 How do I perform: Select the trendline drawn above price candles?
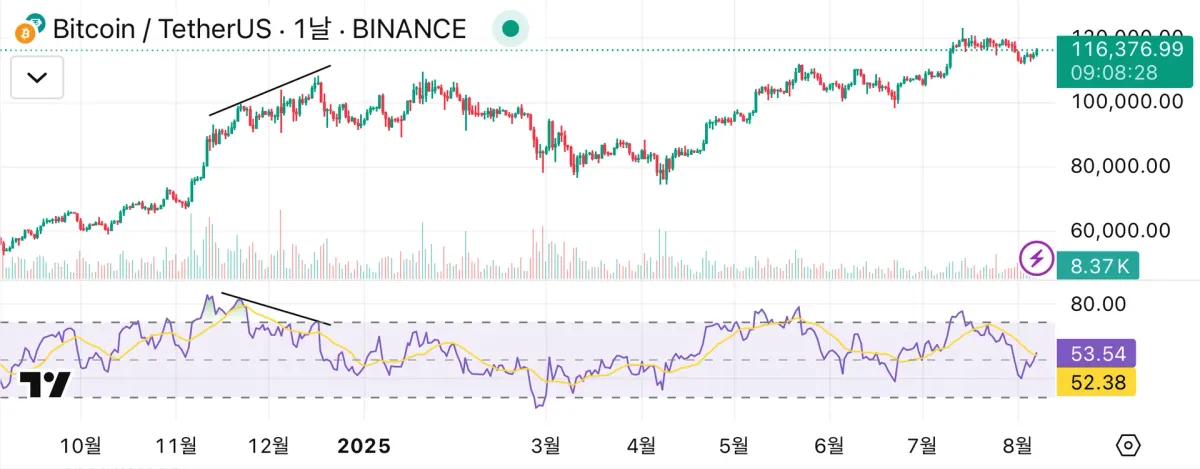click(x=269, y=91)
